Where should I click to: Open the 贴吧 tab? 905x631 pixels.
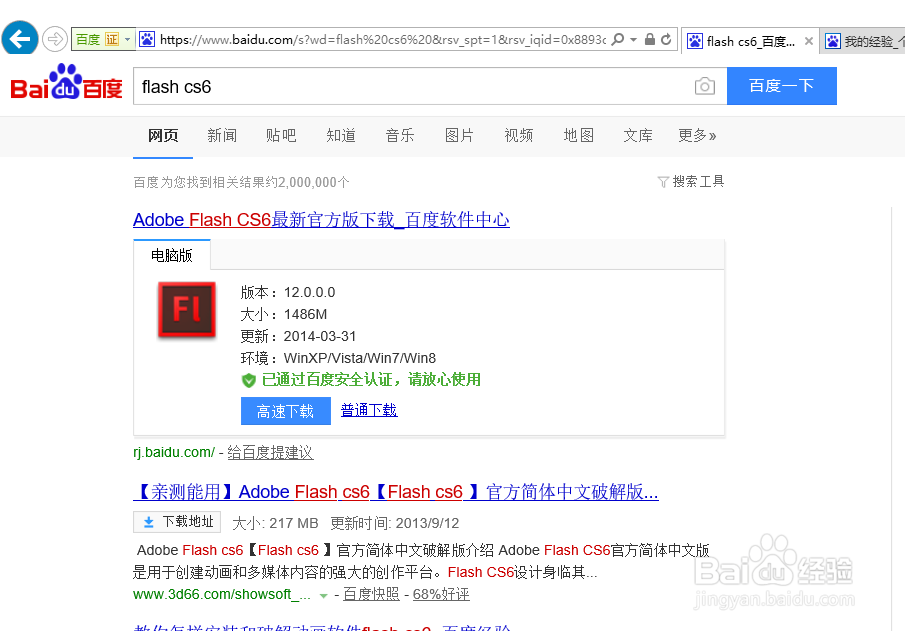click(281, 136)
